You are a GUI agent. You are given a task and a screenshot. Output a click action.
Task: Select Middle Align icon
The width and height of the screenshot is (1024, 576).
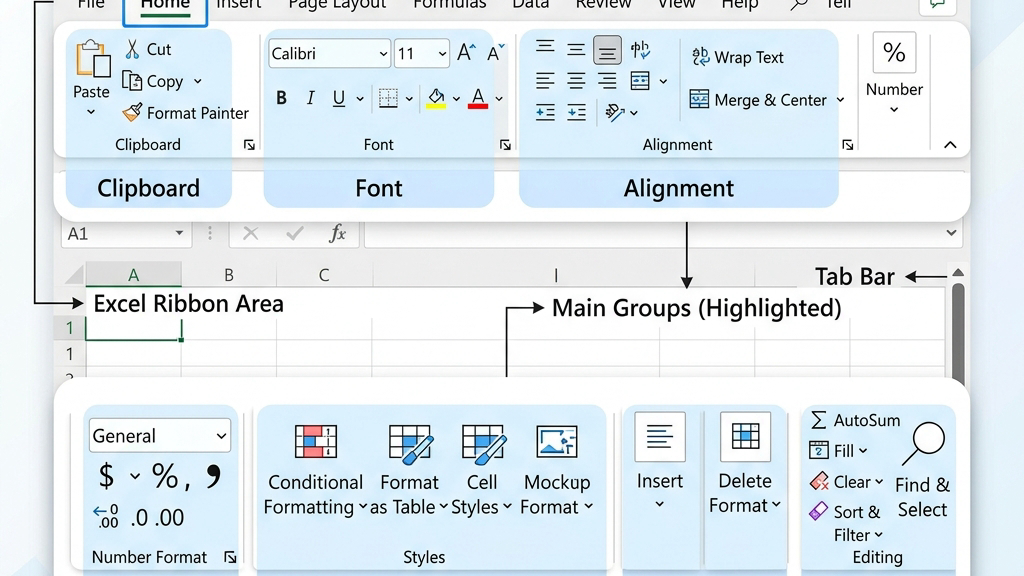[576, 49]
